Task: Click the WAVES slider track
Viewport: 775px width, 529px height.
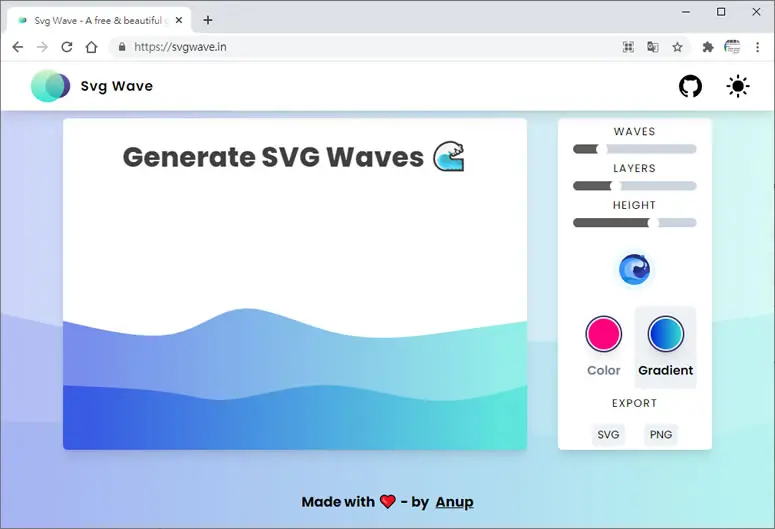Action: (x=635, y=149)
